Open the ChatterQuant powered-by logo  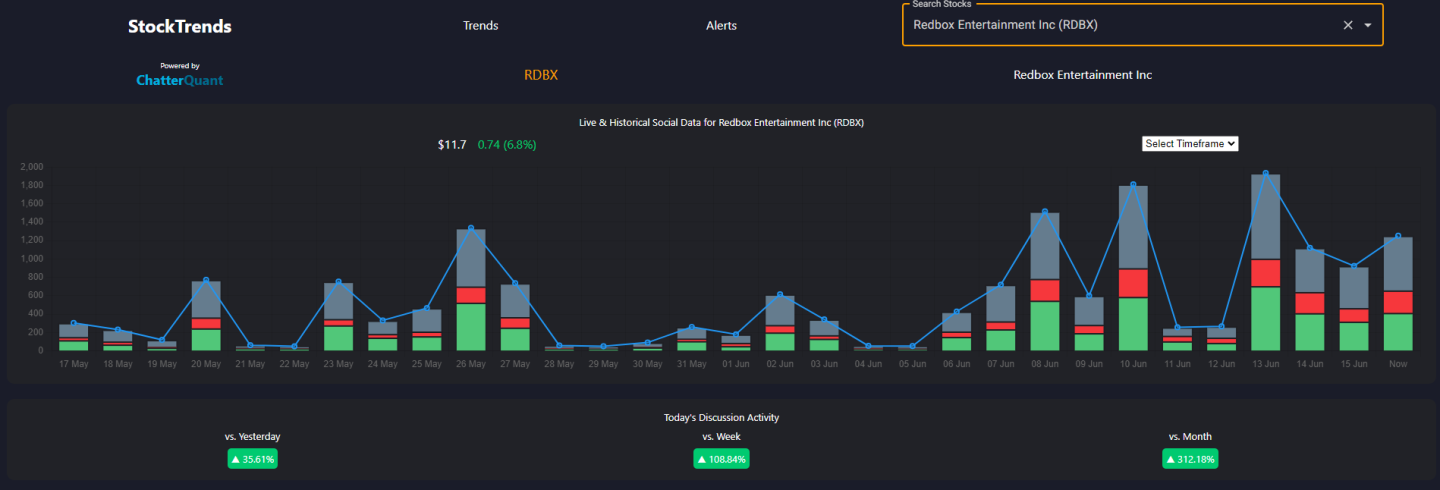click(180, 75)
